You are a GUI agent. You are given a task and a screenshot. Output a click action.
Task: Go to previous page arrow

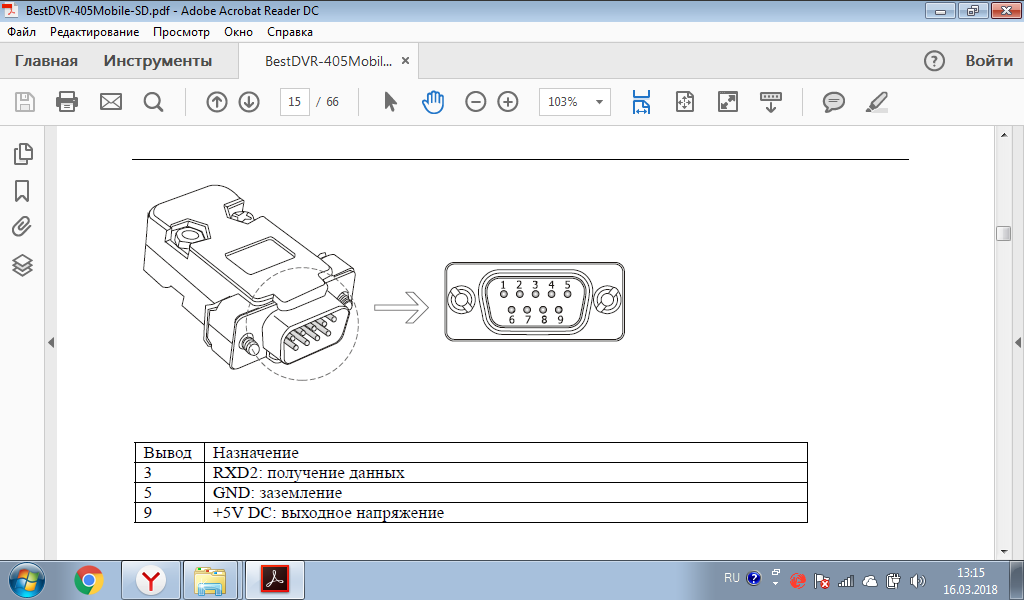coord(217,102)
